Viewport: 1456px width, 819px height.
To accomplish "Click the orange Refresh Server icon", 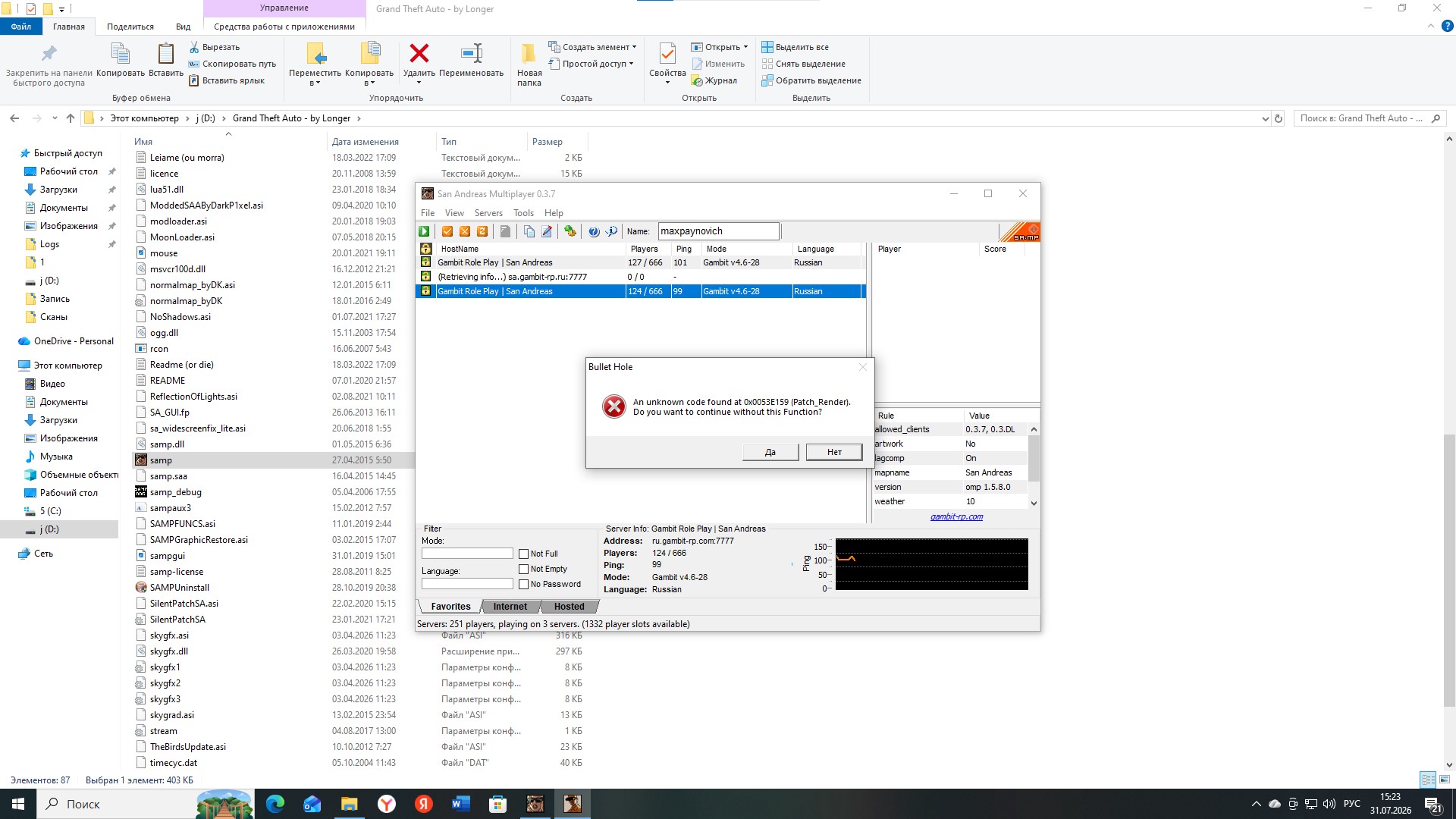I will pos(482,231).
